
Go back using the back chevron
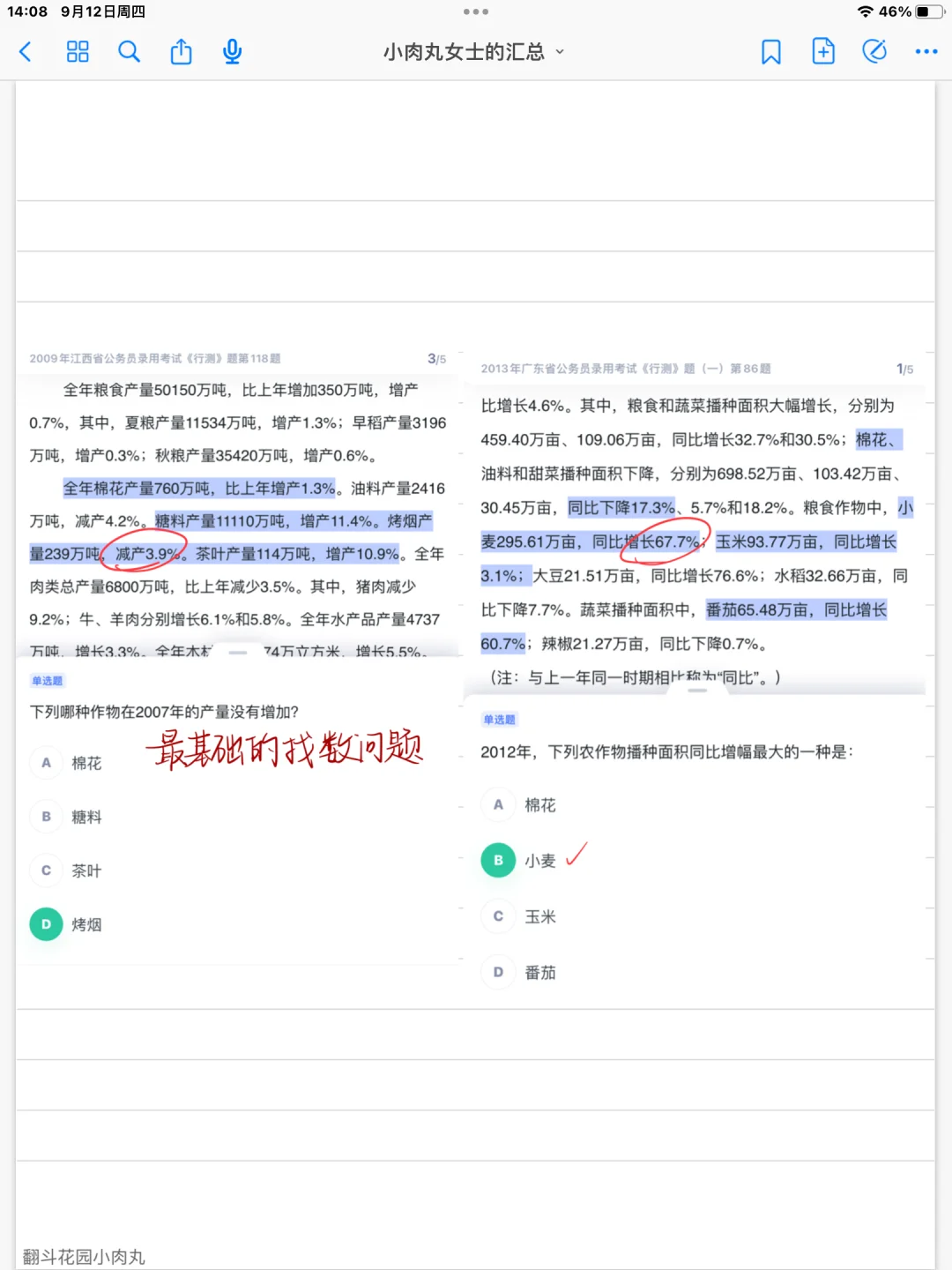pos(26,52)
